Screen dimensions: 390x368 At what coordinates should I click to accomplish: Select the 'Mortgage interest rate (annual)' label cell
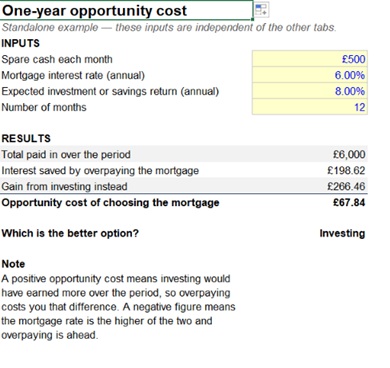click(x=73, y=75)
